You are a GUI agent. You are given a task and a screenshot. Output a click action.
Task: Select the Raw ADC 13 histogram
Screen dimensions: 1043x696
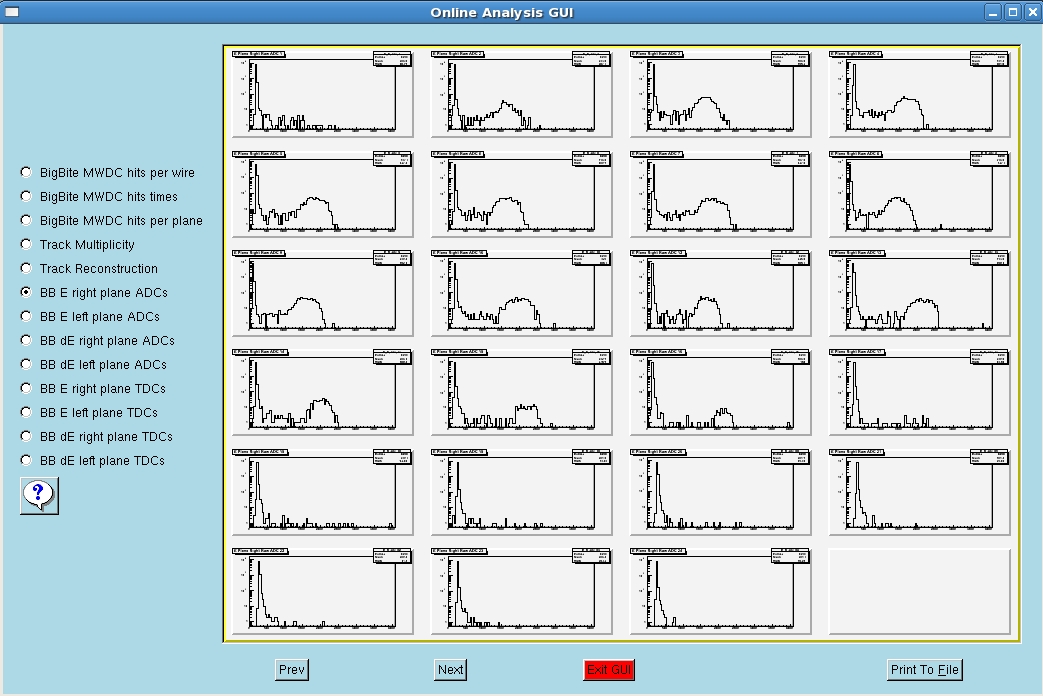click(919, 293)
